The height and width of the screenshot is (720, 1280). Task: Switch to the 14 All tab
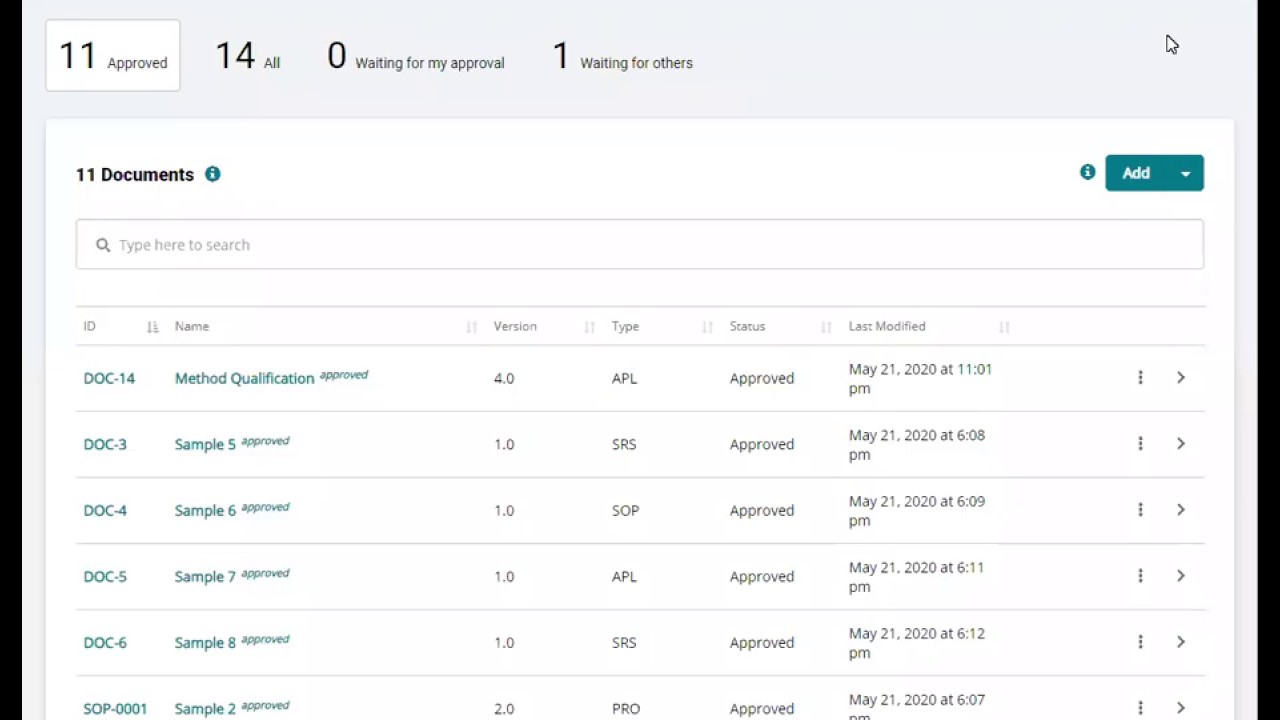[x=248, y=56]
